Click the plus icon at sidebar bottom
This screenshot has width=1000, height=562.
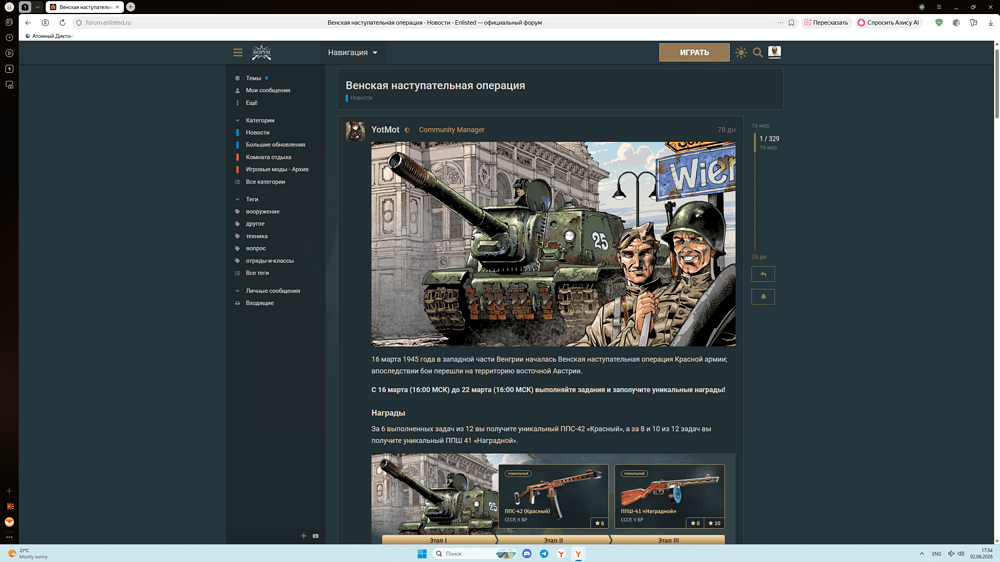304,536
